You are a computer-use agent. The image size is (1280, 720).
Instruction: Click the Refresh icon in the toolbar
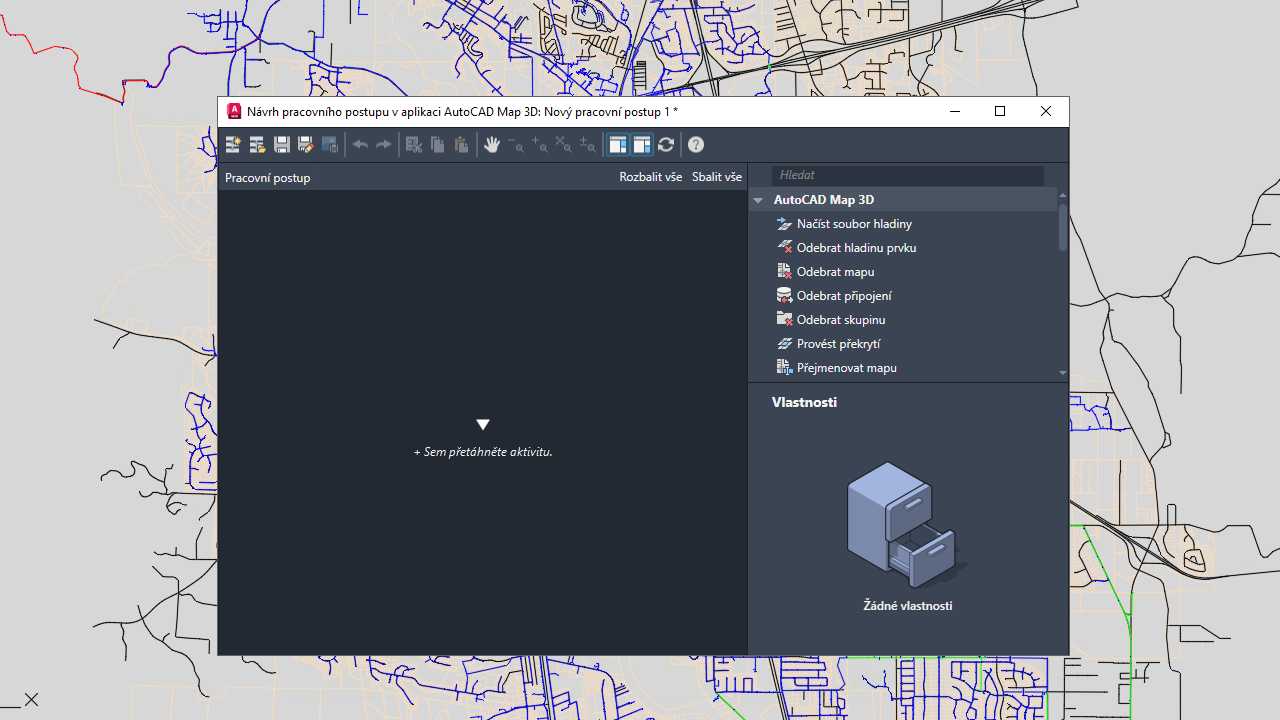click(666, 145)
